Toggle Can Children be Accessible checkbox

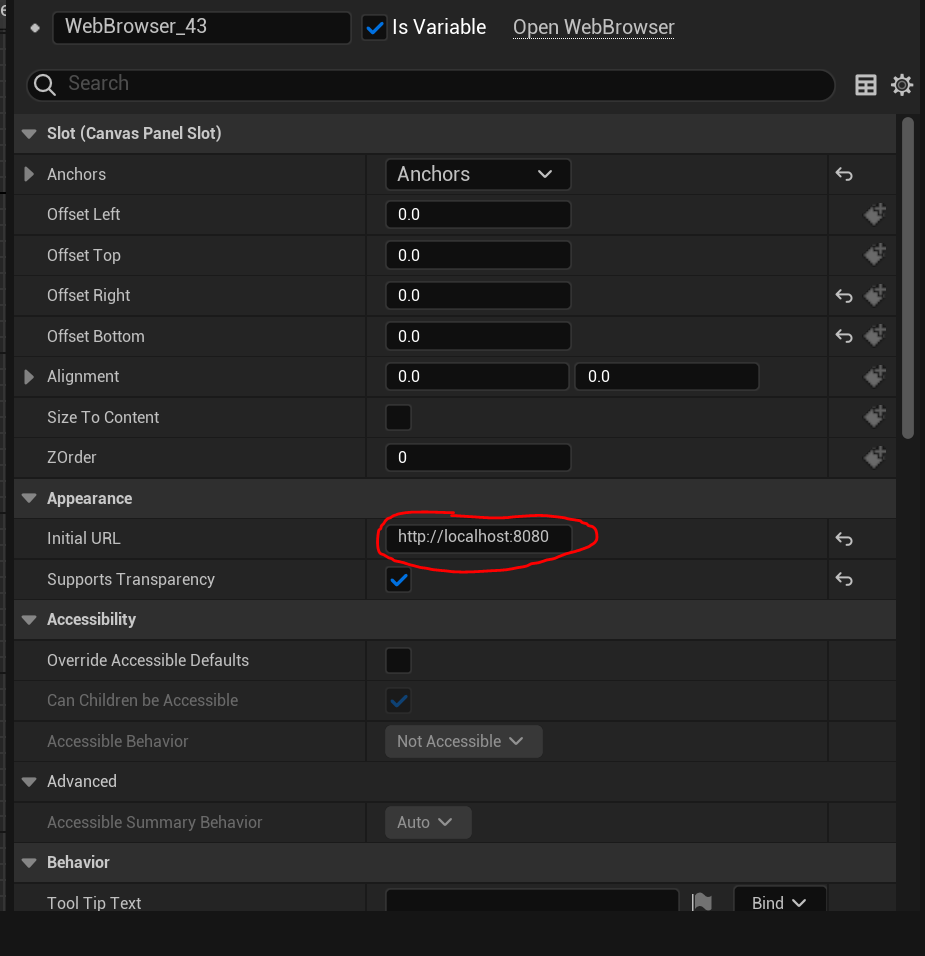tap(398, 701)
